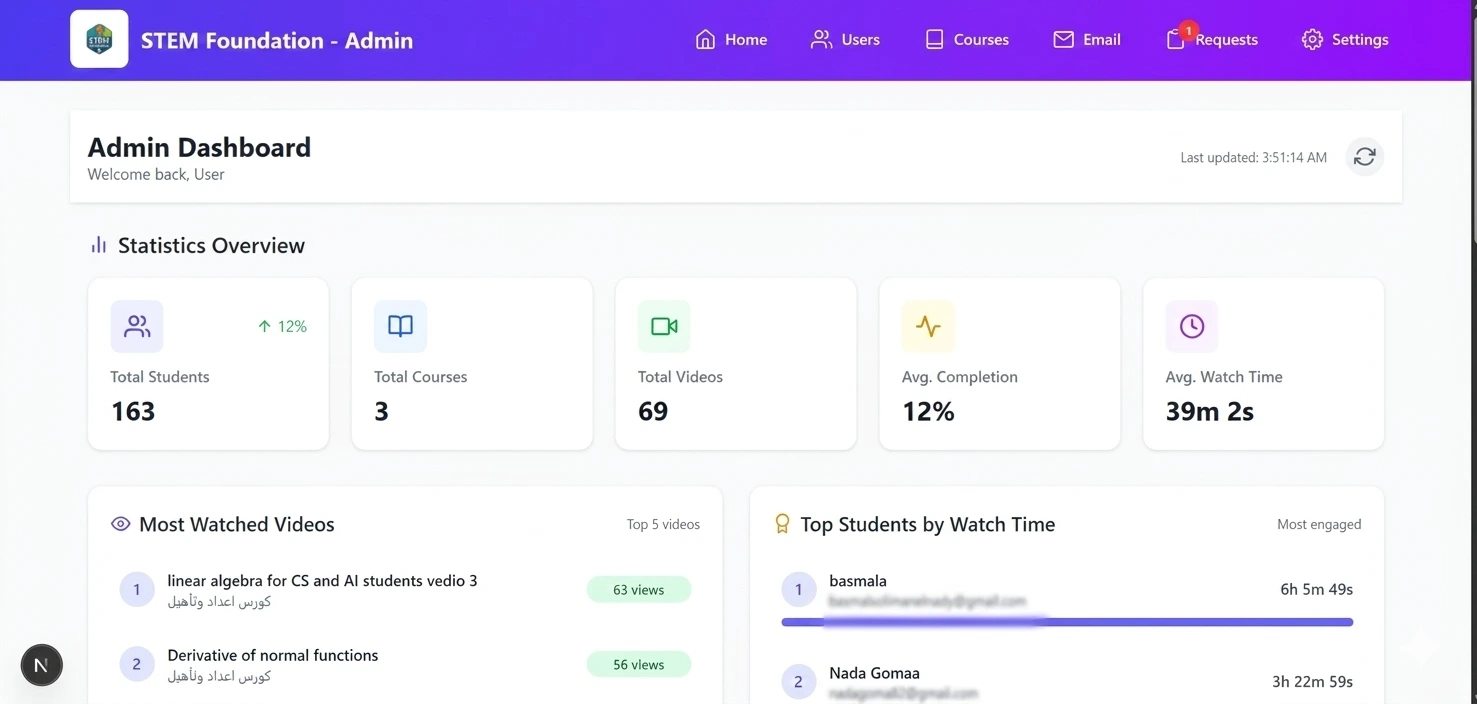
Task: Go to the Users page
Action: [845, 40]
